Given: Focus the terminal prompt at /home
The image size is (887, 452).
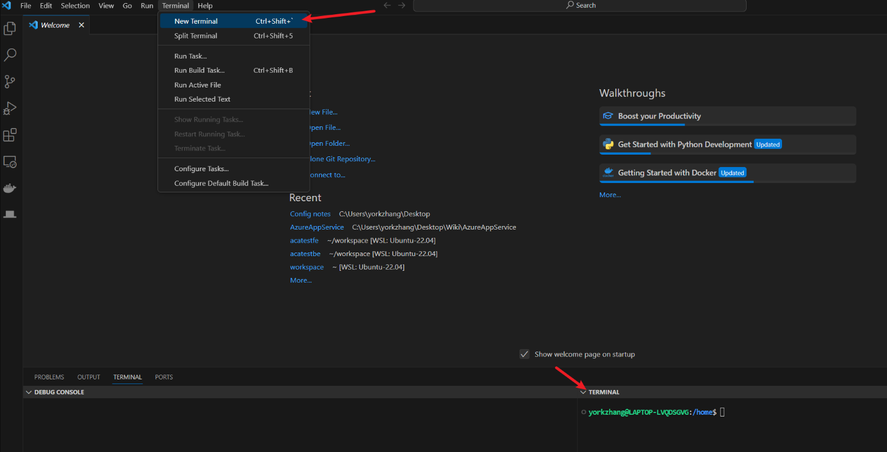Looking at the screenshot, I should 656,412.
